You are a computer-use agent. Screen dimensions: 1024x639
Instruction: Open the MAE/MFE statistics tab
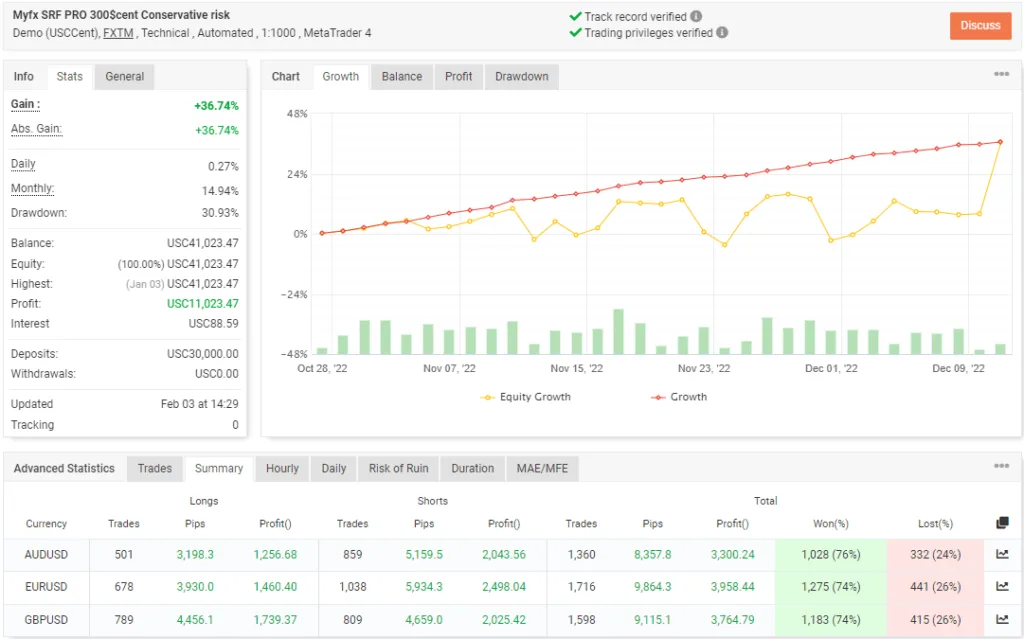(542, 468)
